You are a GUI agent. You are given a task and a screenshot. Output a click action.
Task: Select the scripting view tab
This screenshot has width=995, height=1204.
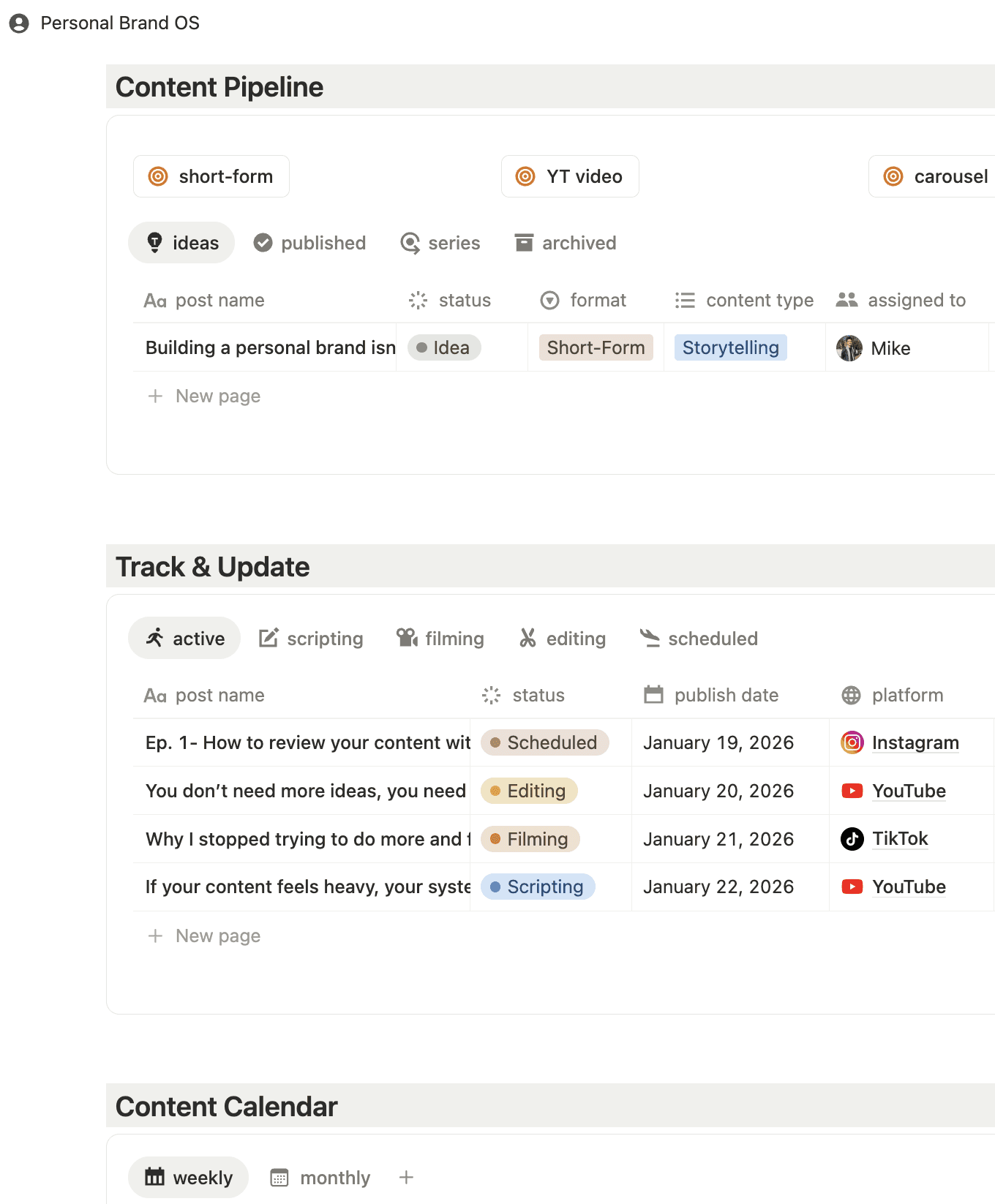point(311,638)
